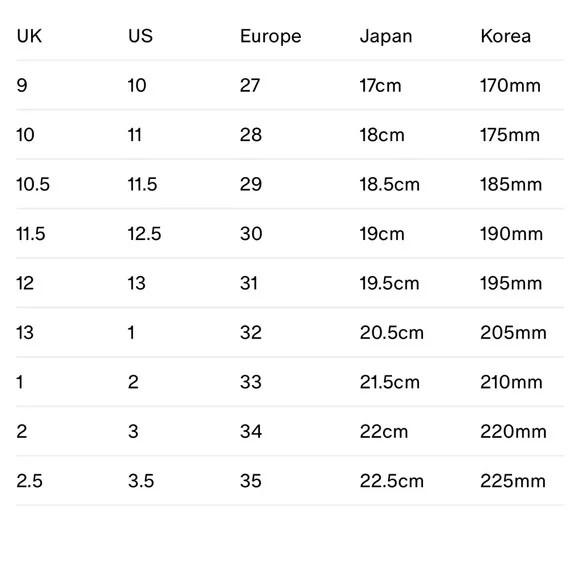This screenshot has height=580, width=580.
Task: Select the US column header
Action: (141, 36)
